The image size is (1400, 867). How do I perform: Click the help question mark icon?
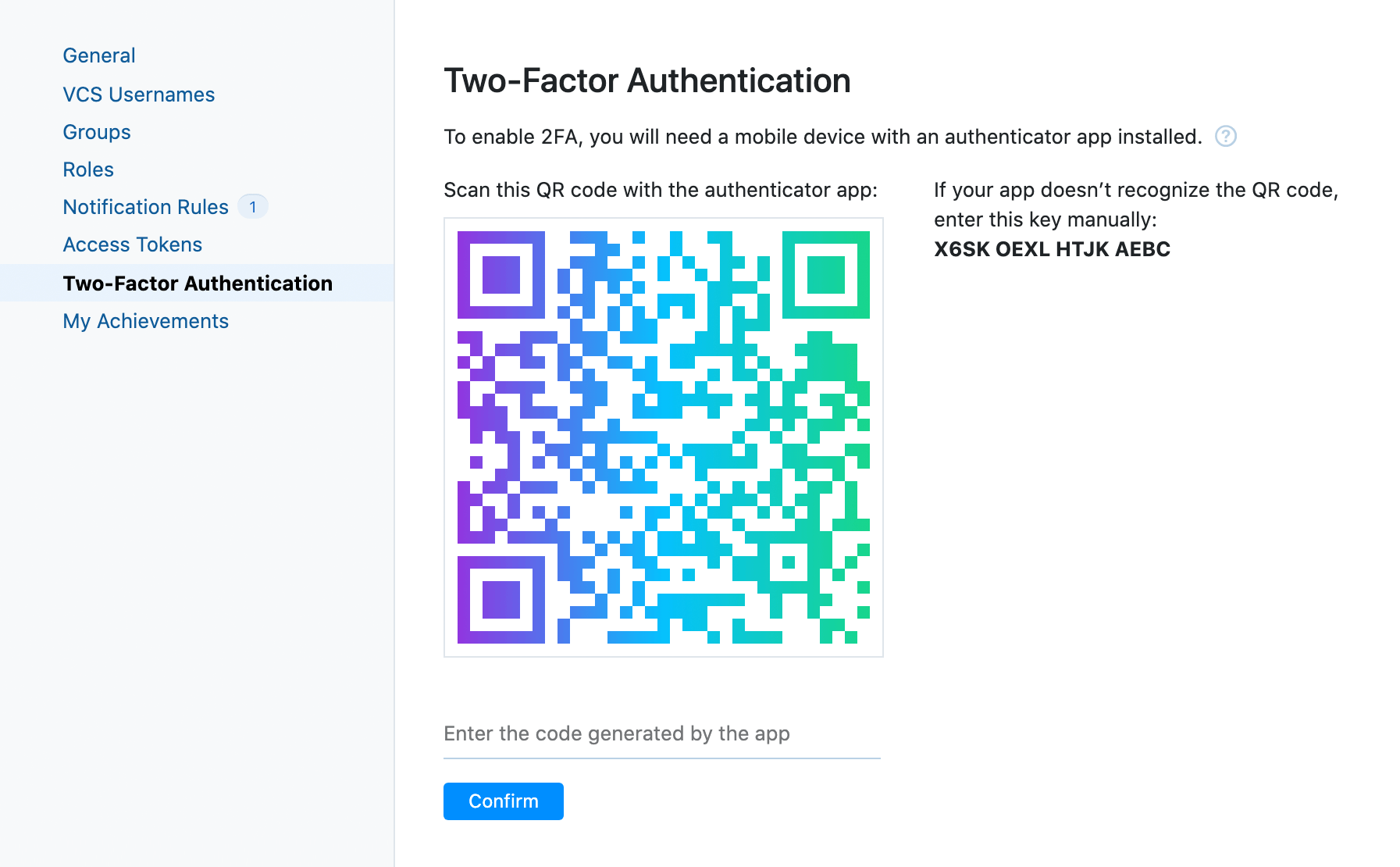pos(1225,137)
